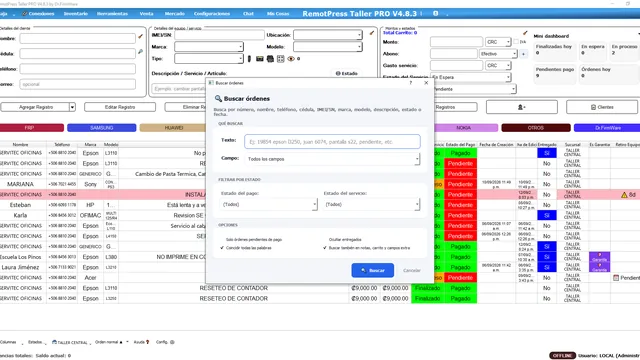This screenshot has width=640, height=360.
Task: Click the pattern grid icon beside Tipo
Action: point(280,59)
